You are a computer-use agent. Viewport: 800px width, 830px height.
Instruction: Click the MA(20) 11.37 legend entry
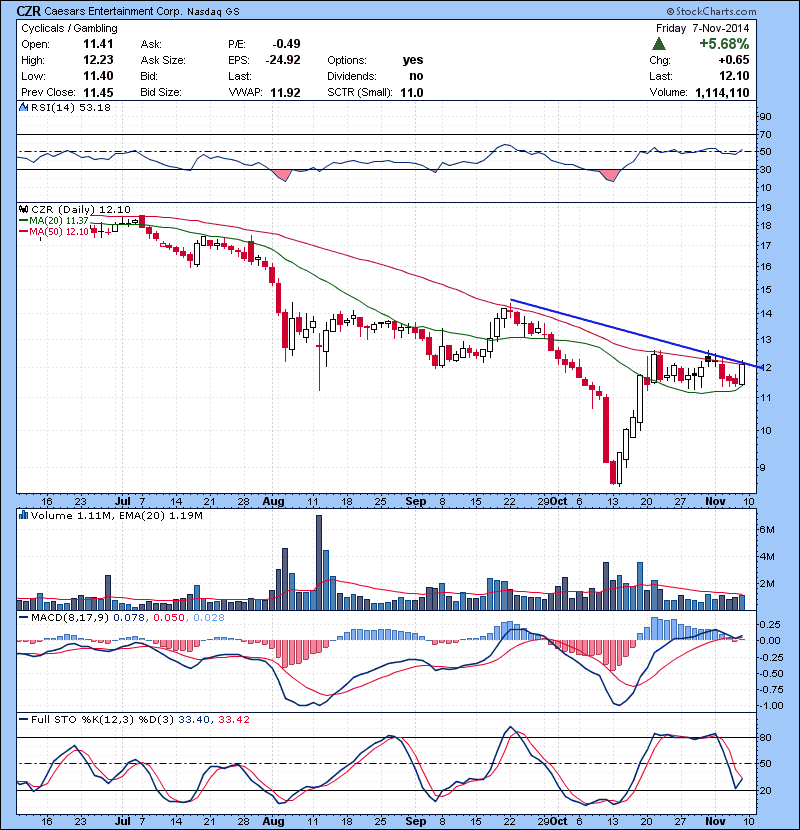click(53, 220)
